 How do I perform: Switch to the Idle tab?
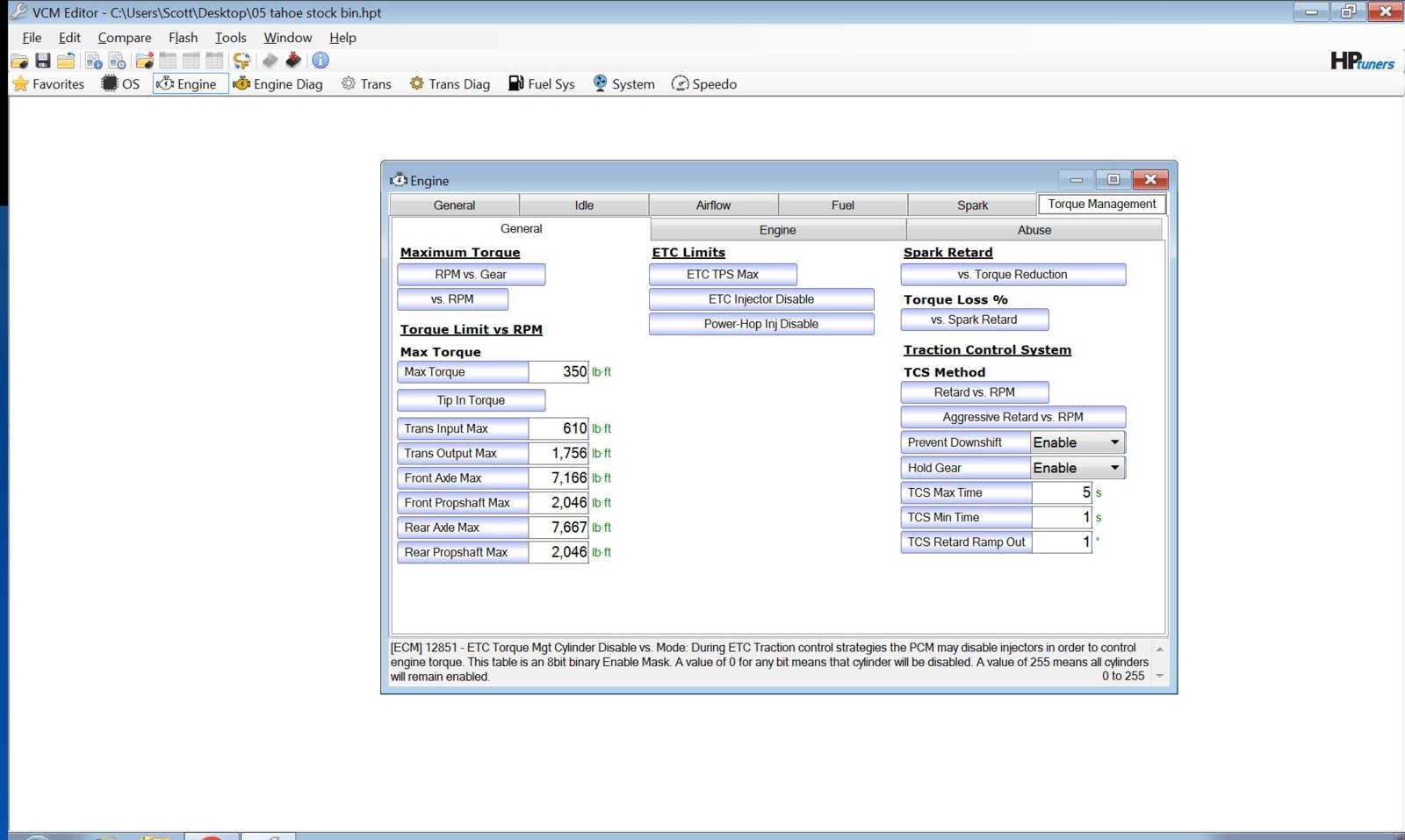pos(584,205)
